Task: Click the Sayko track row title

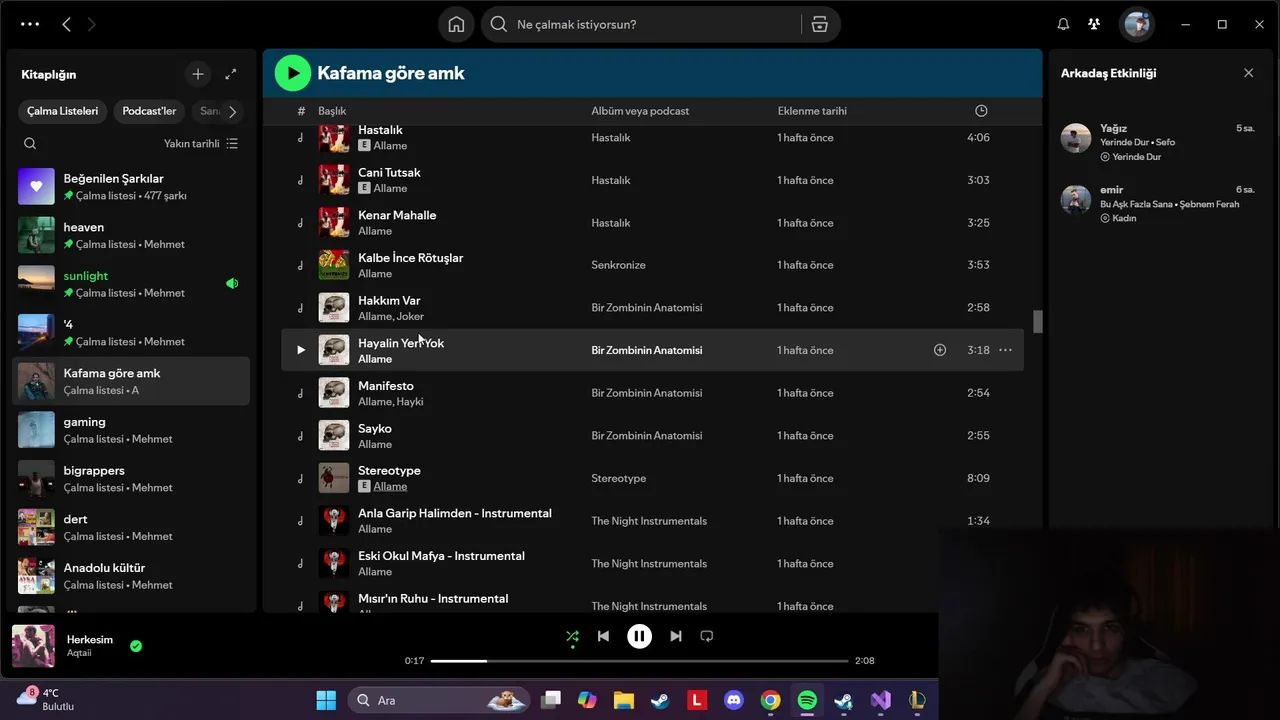Action: point(375,429)
